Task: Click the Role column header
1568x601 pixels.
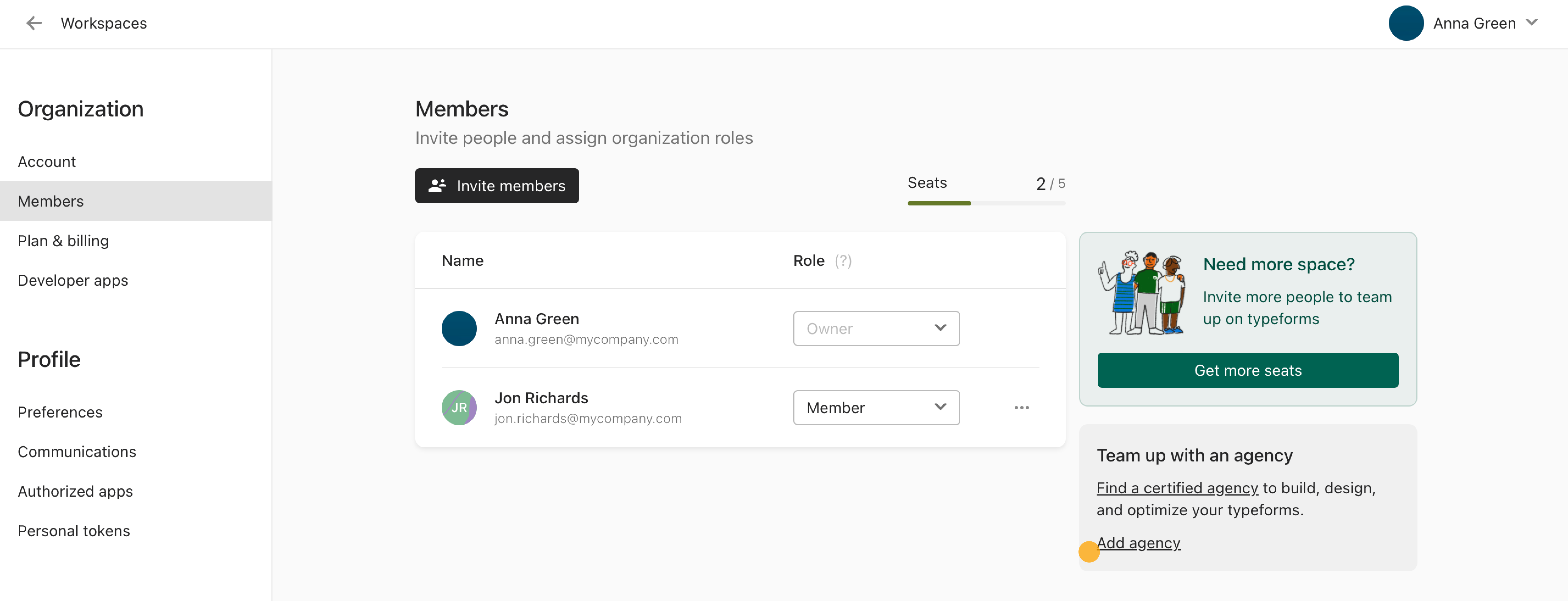Action: click(x=808, y=261)
